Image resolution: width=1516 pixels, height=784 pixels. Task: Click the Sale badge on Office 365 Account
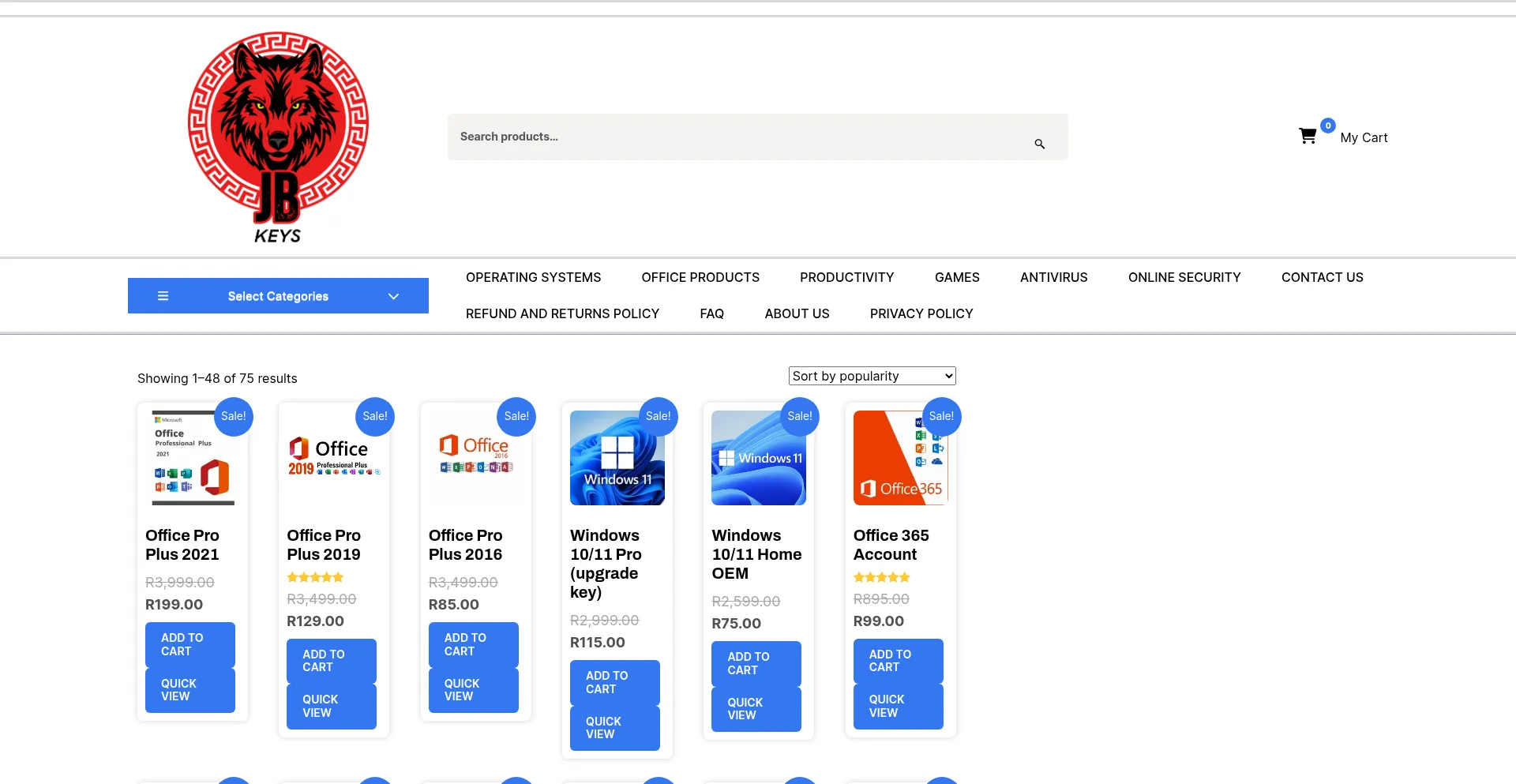point(942,416)
